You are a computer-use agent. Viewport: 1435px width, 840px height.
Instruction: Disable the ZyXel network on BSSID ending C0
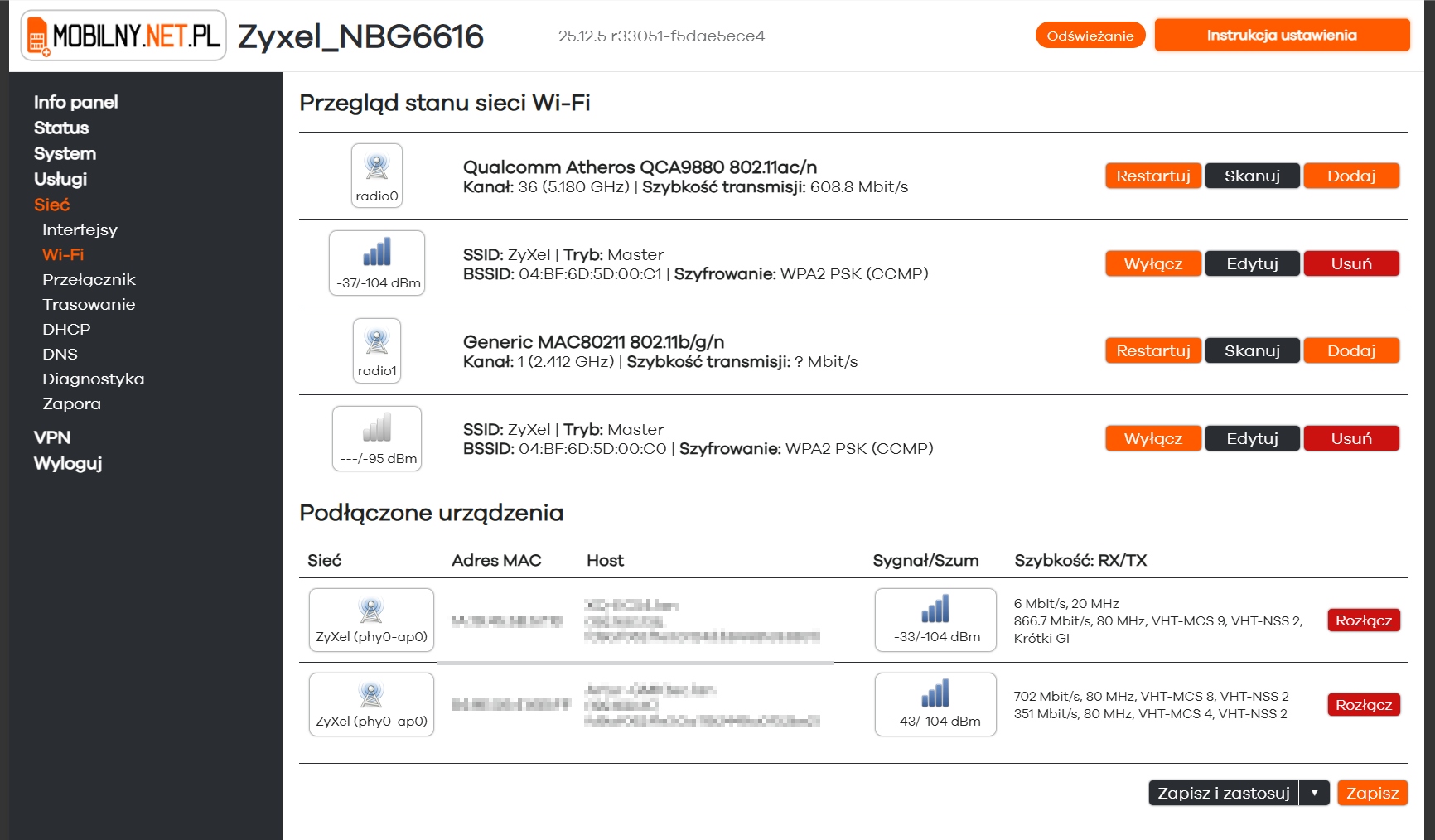pyautogui.click(x=1153, y=438)
